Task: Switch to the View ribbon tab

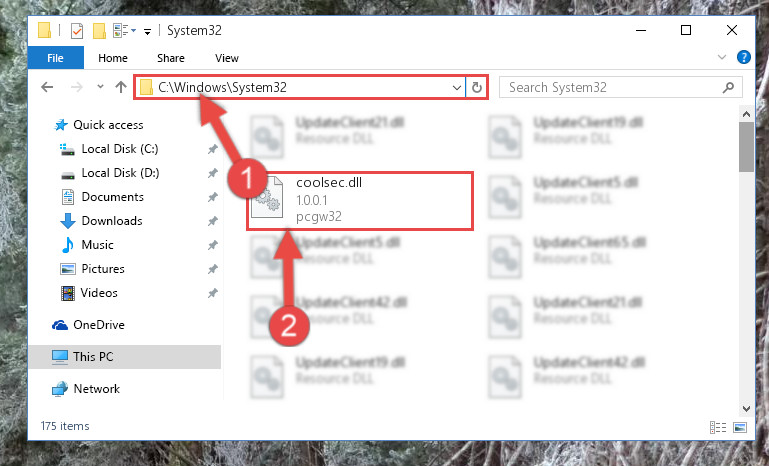Action: pyautogui.click(x=227, y=58)
